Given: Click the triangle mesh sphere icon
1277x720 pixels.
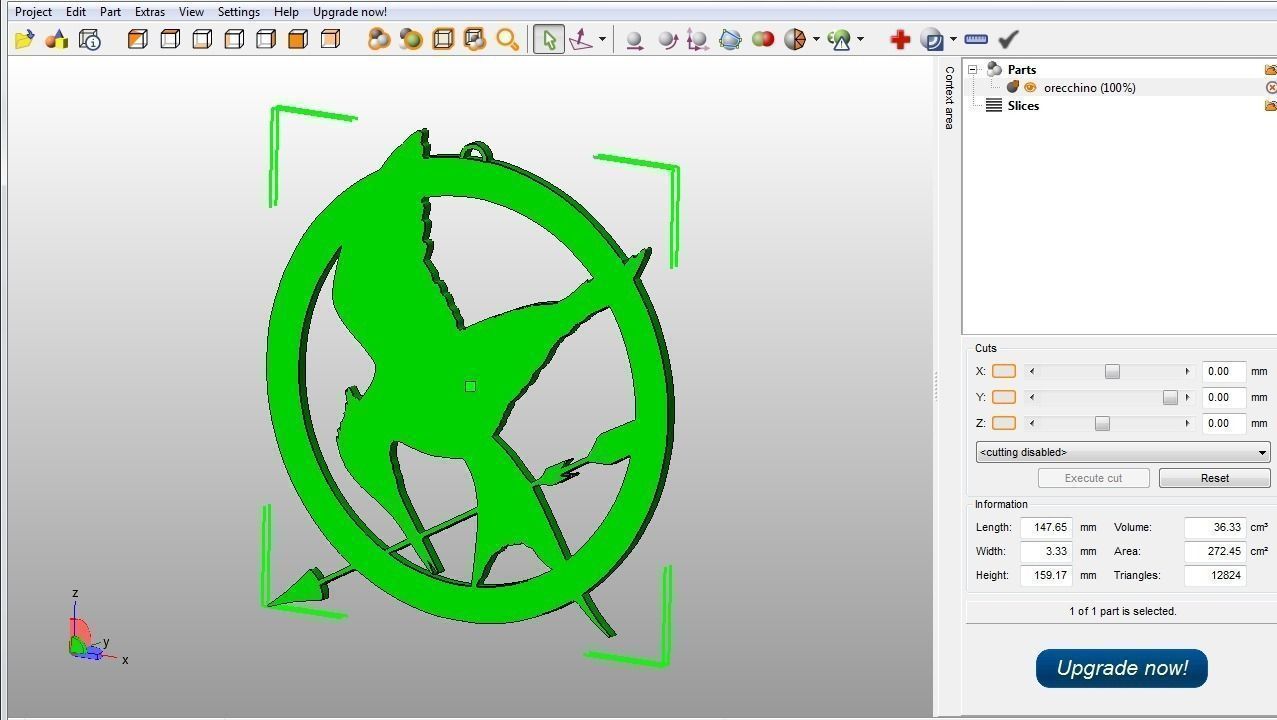Looking at the screenshot, I should [x=795, y=39].
